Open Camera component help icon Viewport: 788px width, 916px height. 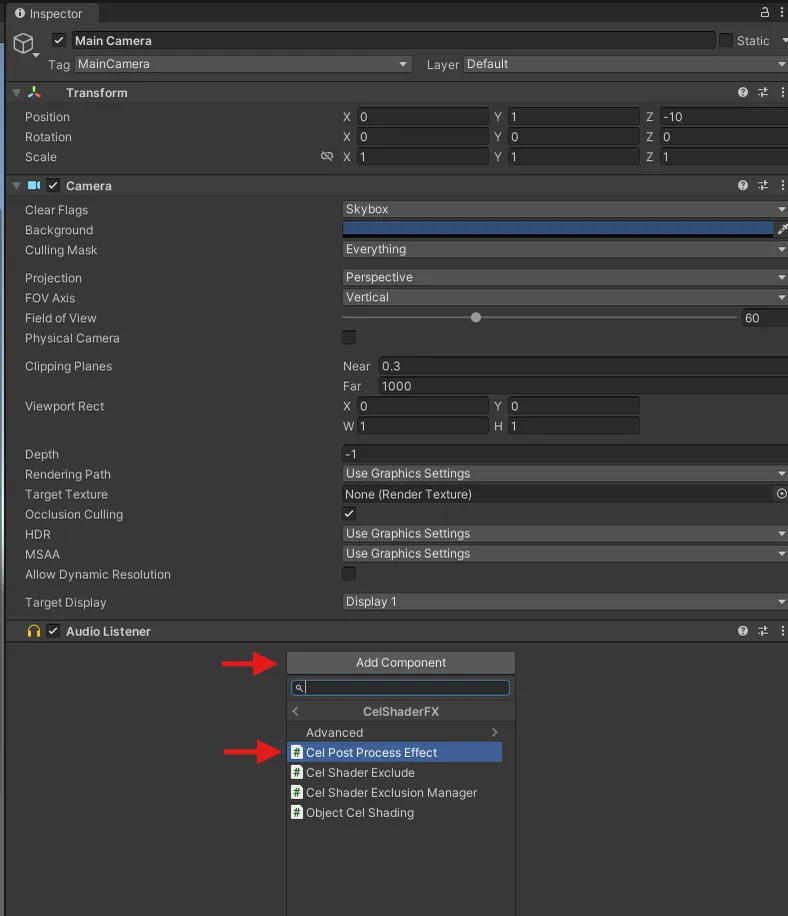coord(742,185)
